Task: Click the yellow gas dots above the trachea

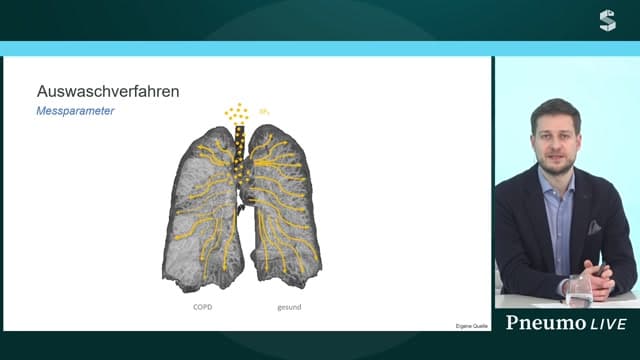Action: [237, 114]
